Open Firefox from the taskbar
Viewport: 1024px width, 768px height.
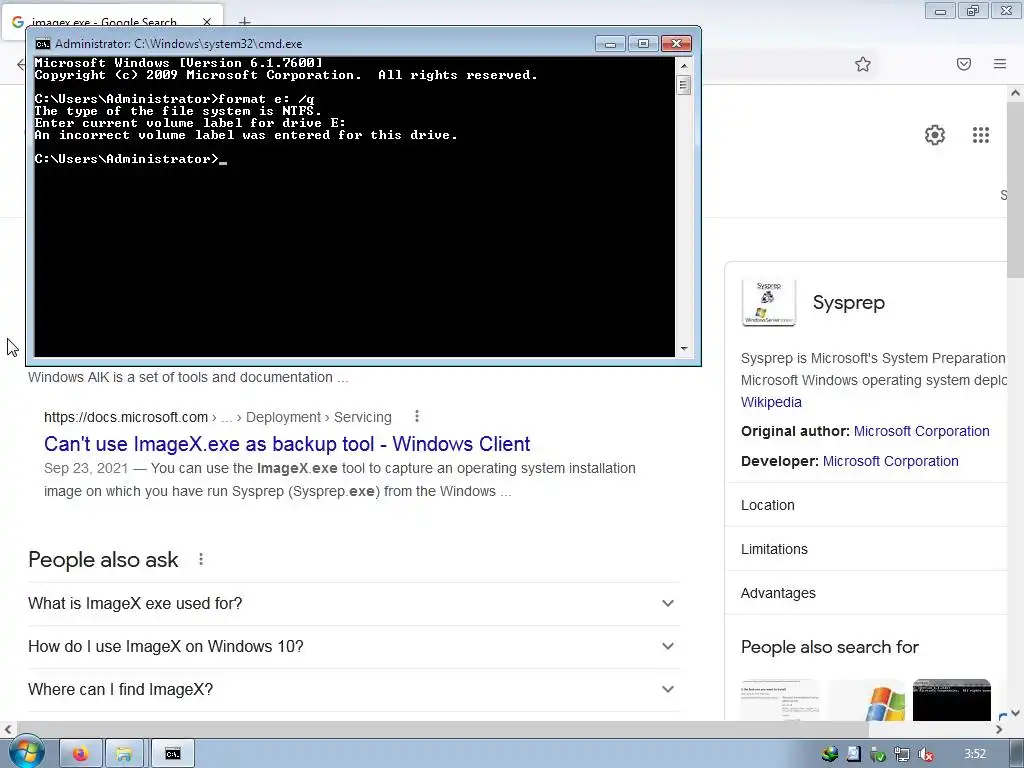point(80,754)
